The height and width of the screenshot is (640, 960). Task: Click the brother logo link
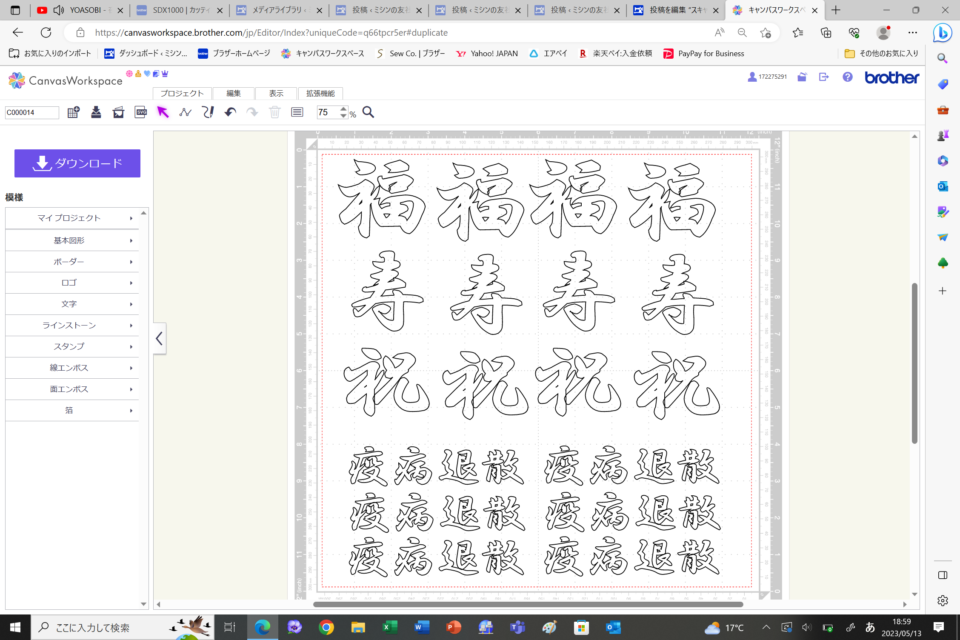pos(891,77)
